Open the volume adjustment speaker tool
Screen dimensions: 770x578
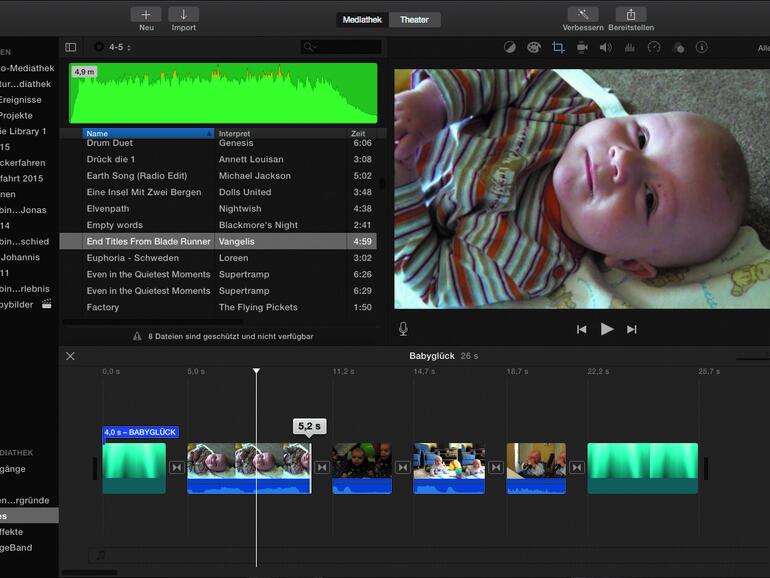point(606,47)
